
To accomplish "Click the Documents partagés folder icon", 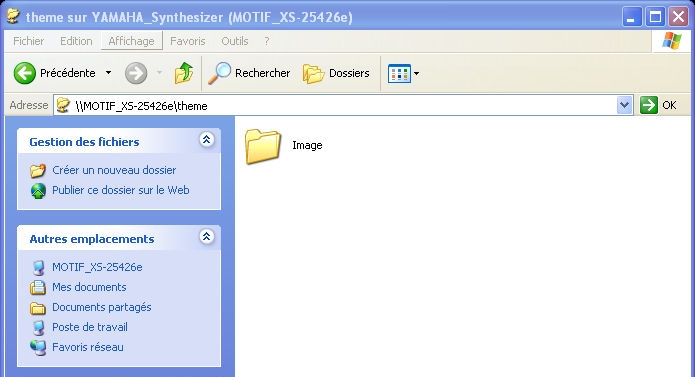I will click(x=38, y=308).
